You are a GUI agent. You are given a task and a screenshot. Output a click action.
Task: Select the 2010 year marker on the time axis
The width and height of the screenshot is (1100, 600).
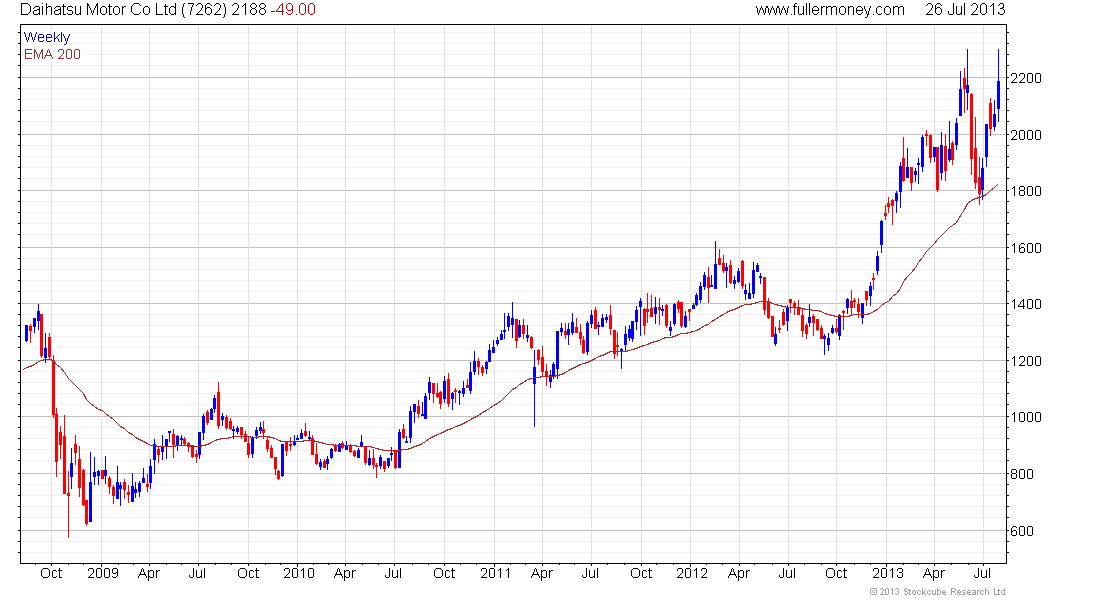tap(298, 573)
